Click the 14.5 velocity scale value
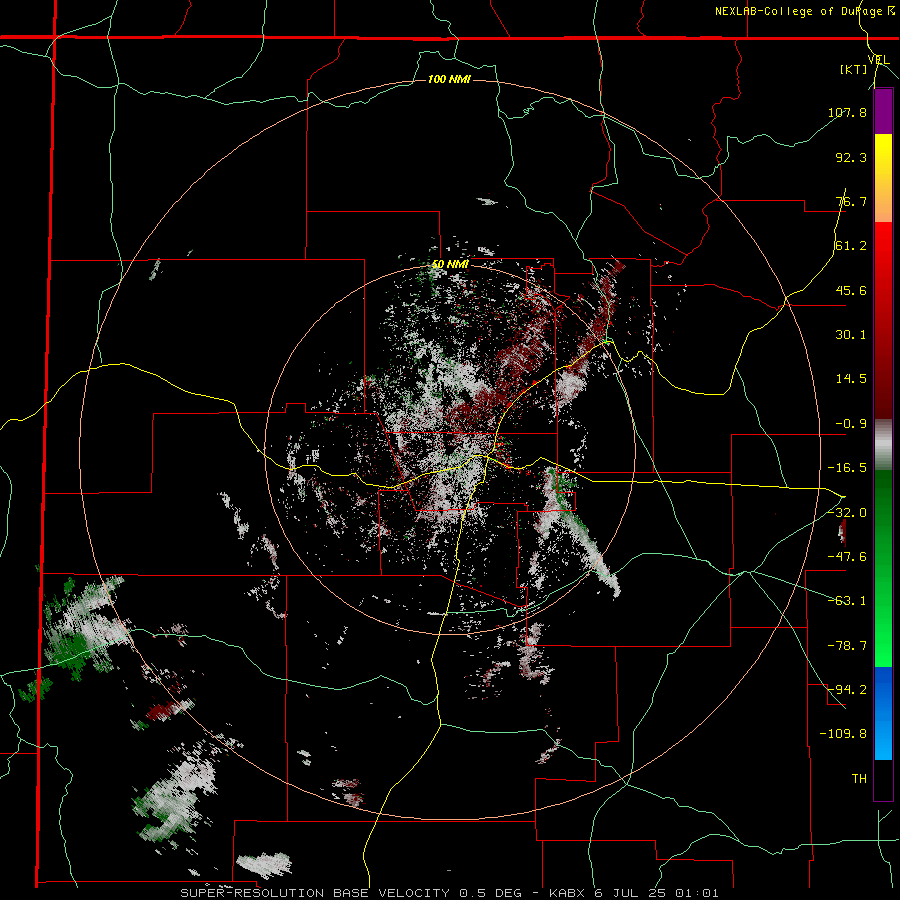The height and width of the screenshot is (900, 900). point(851,379)
